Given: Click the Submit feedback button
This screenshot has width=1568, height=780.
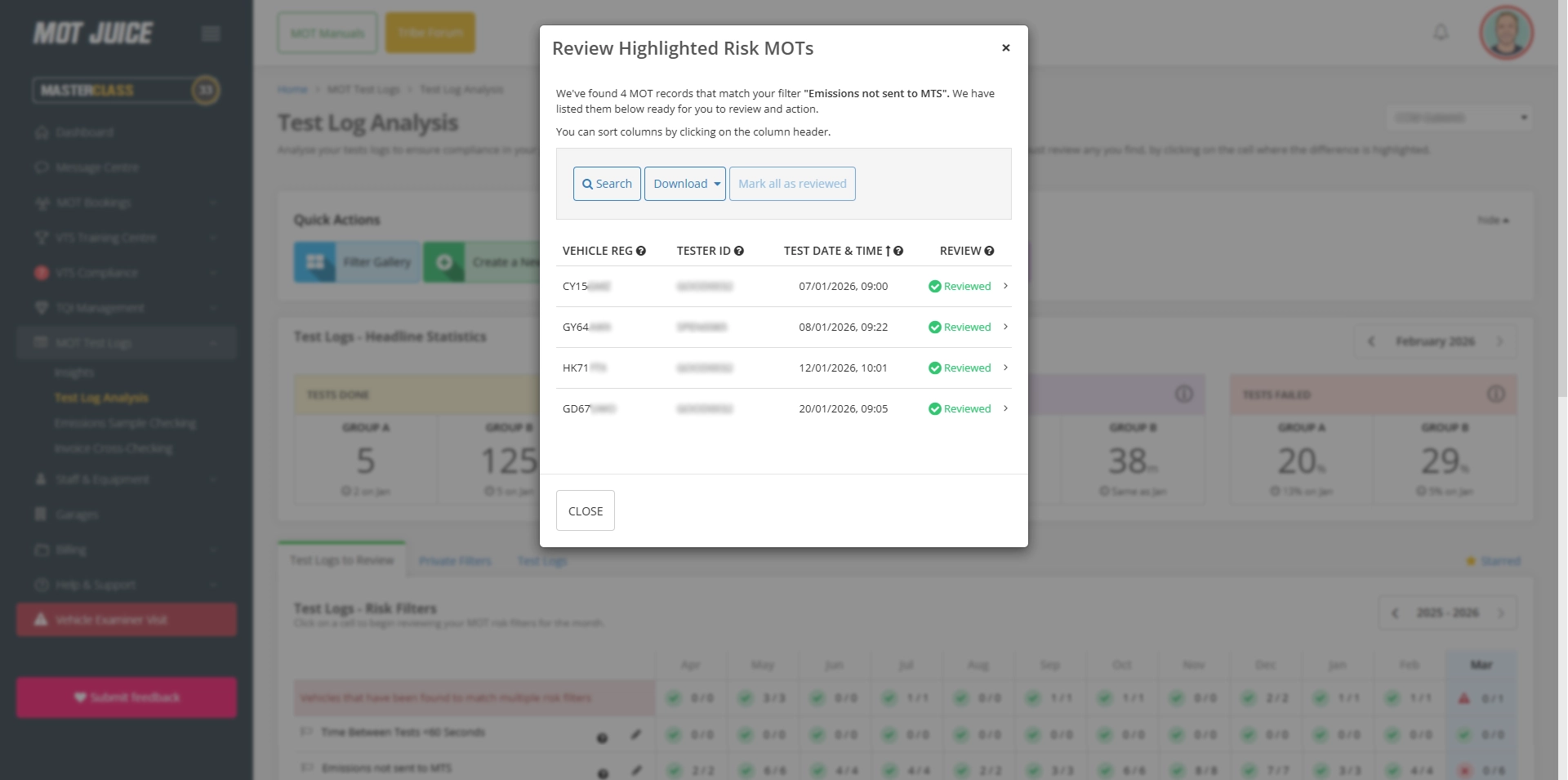Looking at the screenshot, I should coord(126,697).
